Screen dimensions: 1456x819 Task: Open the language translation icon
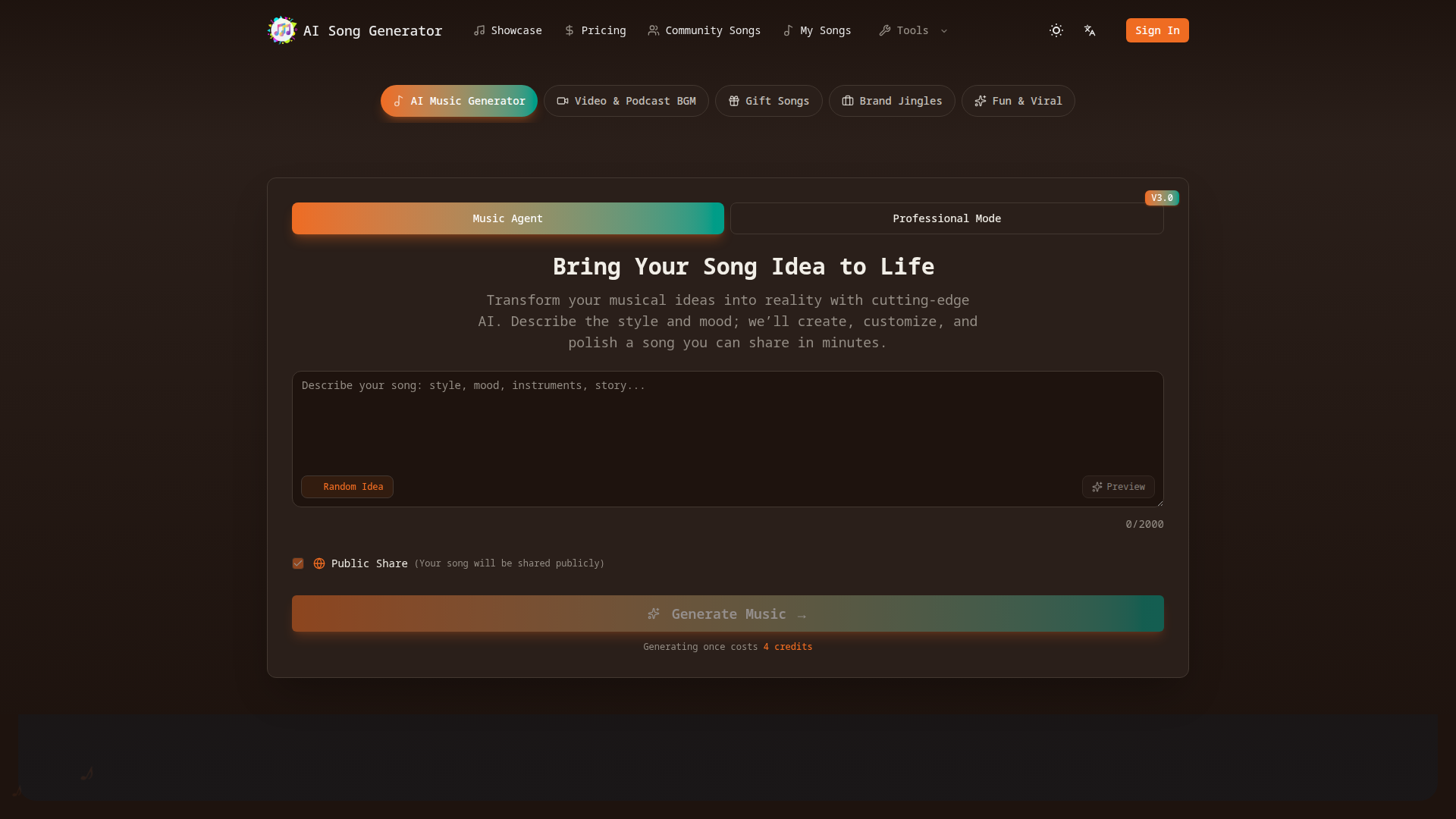(1090, 30)
